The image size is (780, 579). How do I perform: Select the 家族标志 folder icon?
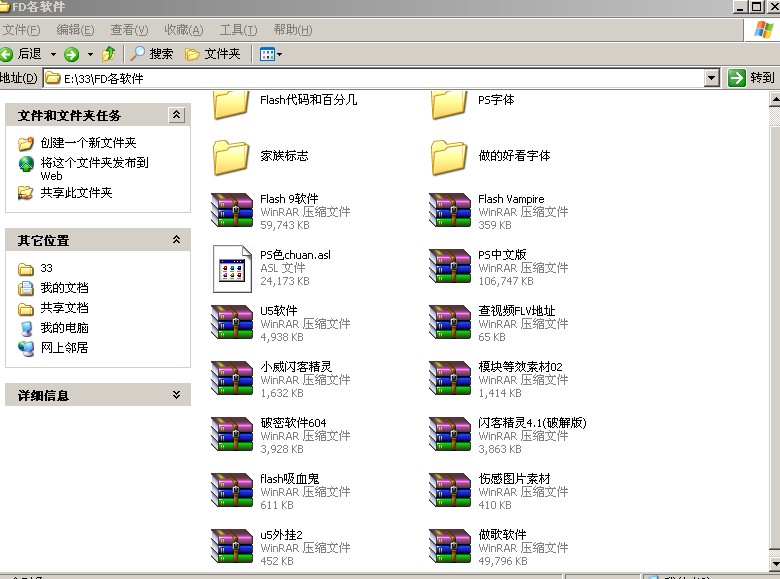(232, 156)
